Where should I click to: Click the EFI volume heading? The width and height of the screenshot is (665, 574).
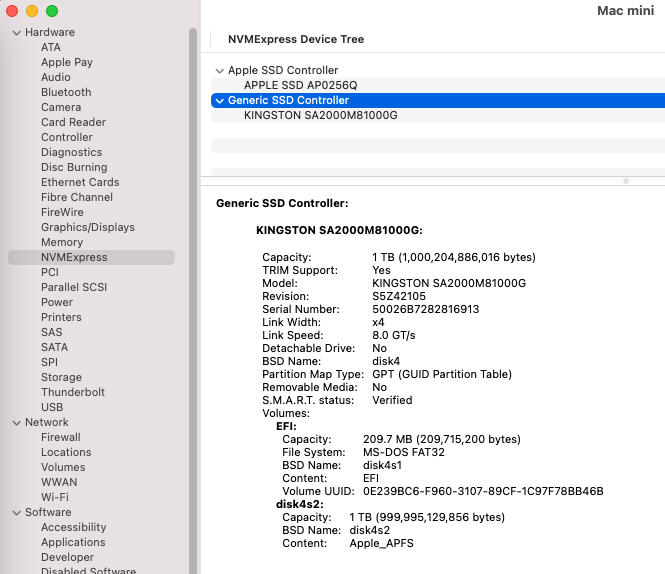(x=286, y=426)
